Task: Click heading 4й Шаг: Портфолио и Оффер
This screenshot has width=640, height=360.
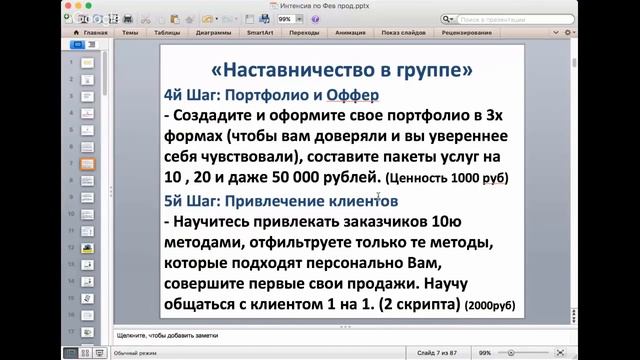Action: (271, 95)
